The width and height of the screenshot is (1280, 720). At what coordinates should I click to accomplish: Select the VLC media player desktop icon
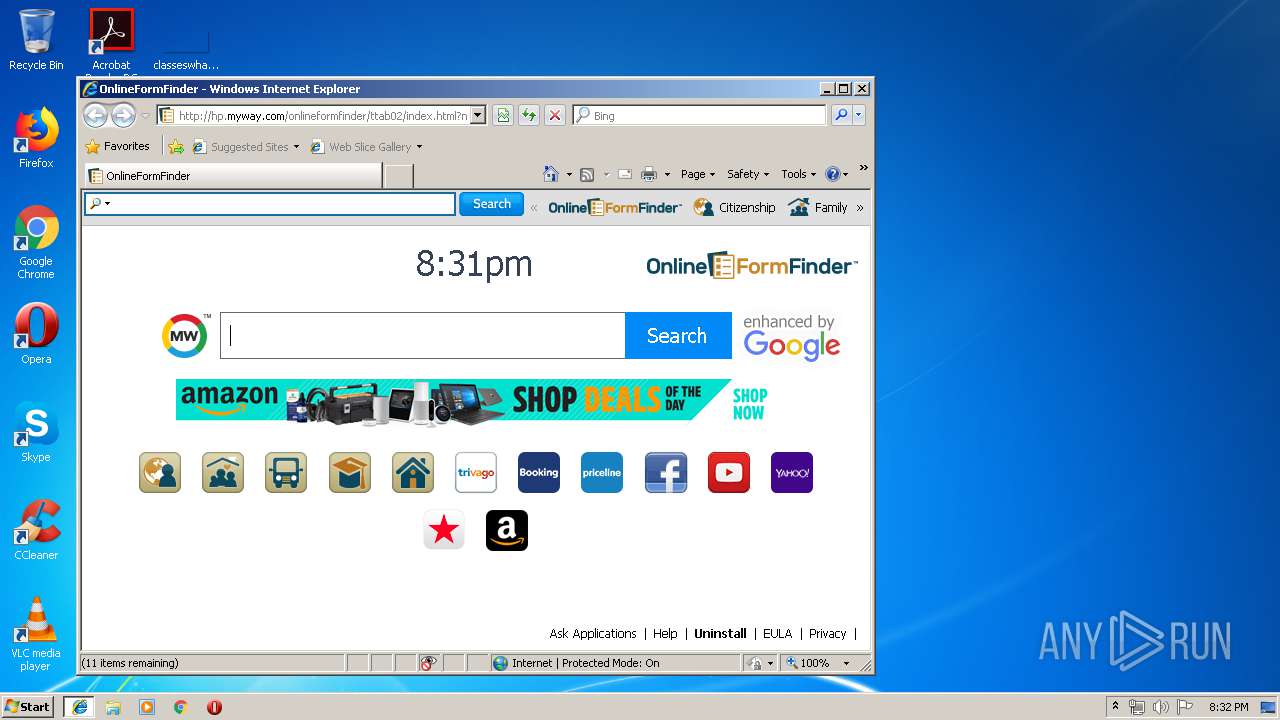pyautogui.click(x=36, y=634)
